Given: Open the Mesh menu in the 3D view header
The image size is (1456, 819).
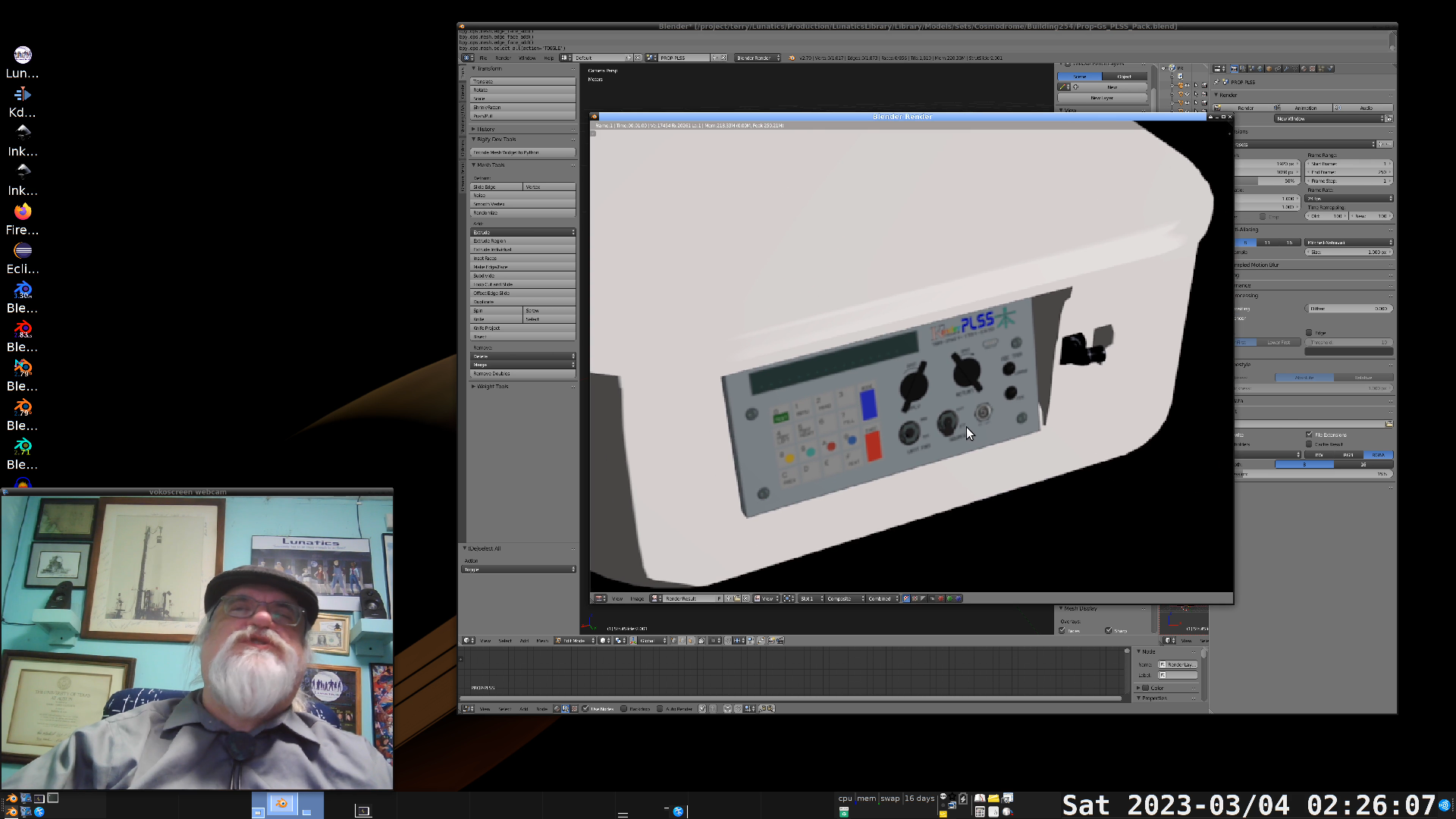Looking at the screenshot, I should [541, 641].
